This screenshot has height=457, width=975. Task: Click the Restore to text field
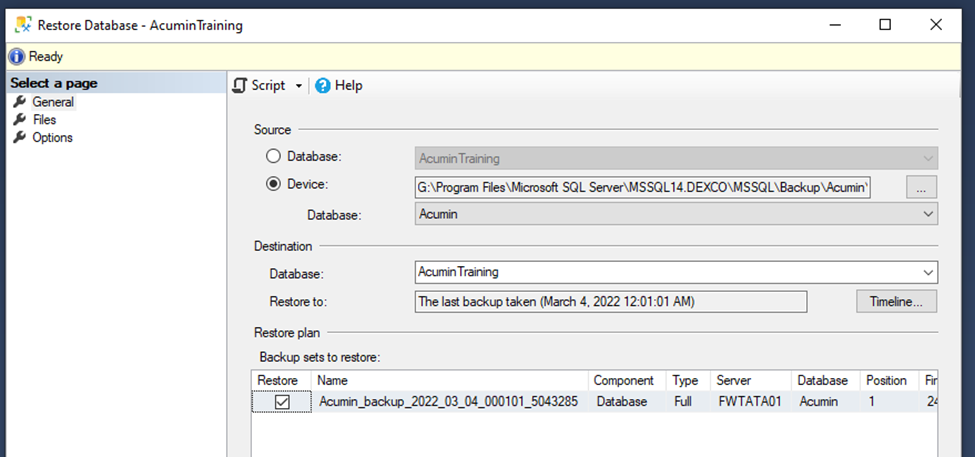611,302
